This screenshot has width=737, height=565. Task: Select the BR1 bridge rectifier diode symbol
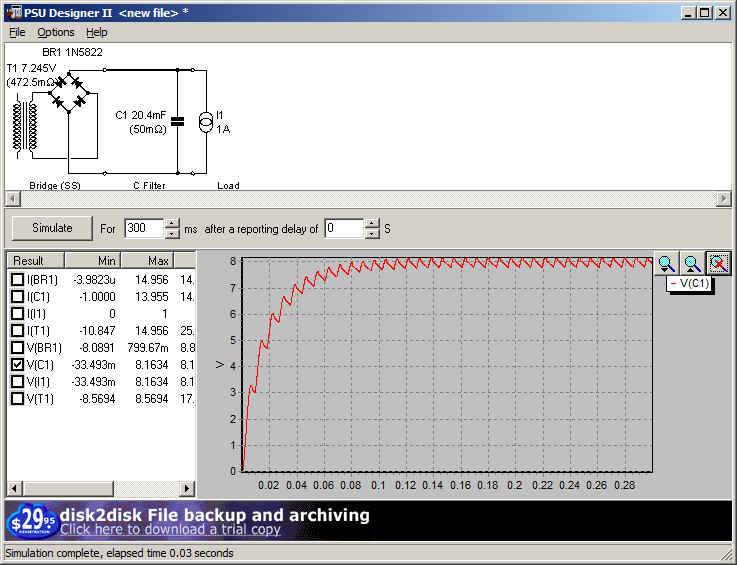click(69, 92)
